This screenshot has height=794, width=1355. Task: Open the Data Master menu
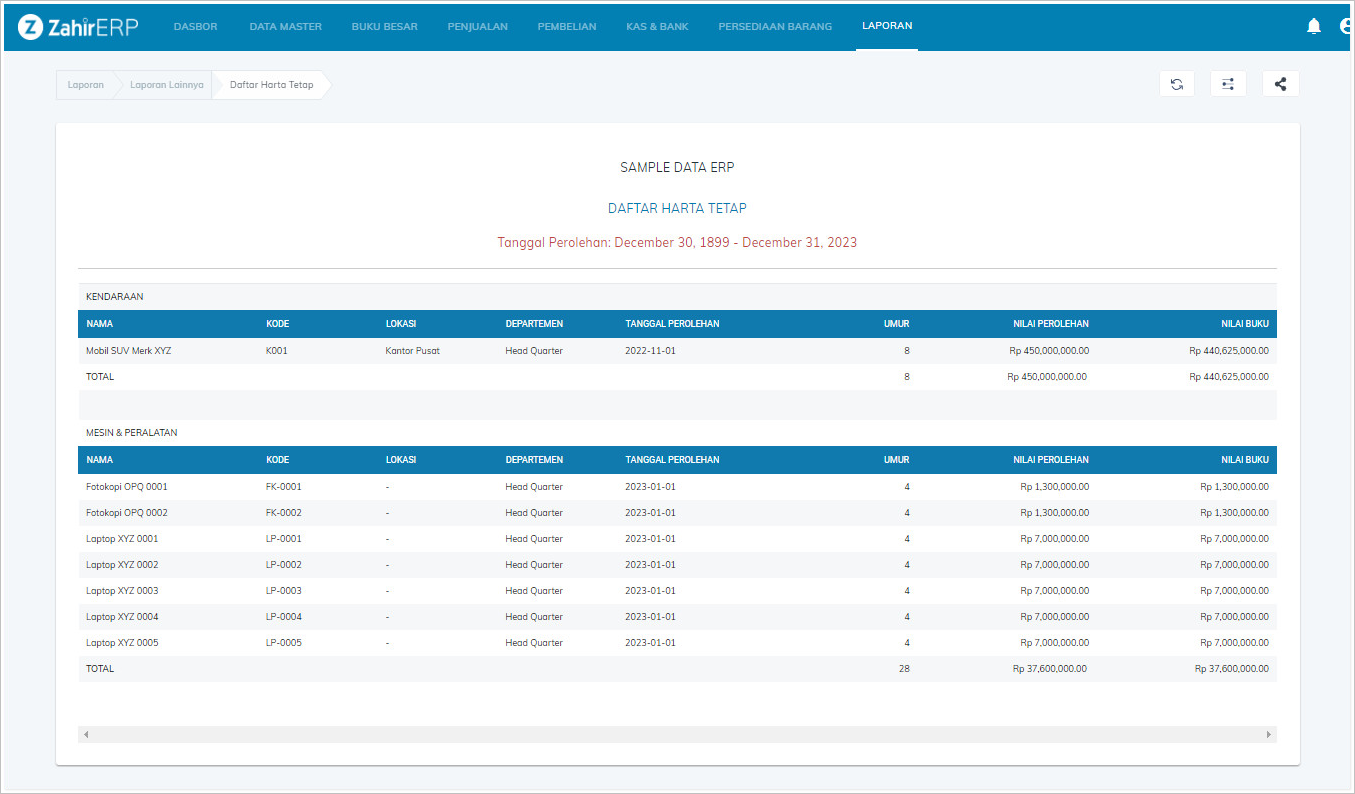(x=285, y=27)
